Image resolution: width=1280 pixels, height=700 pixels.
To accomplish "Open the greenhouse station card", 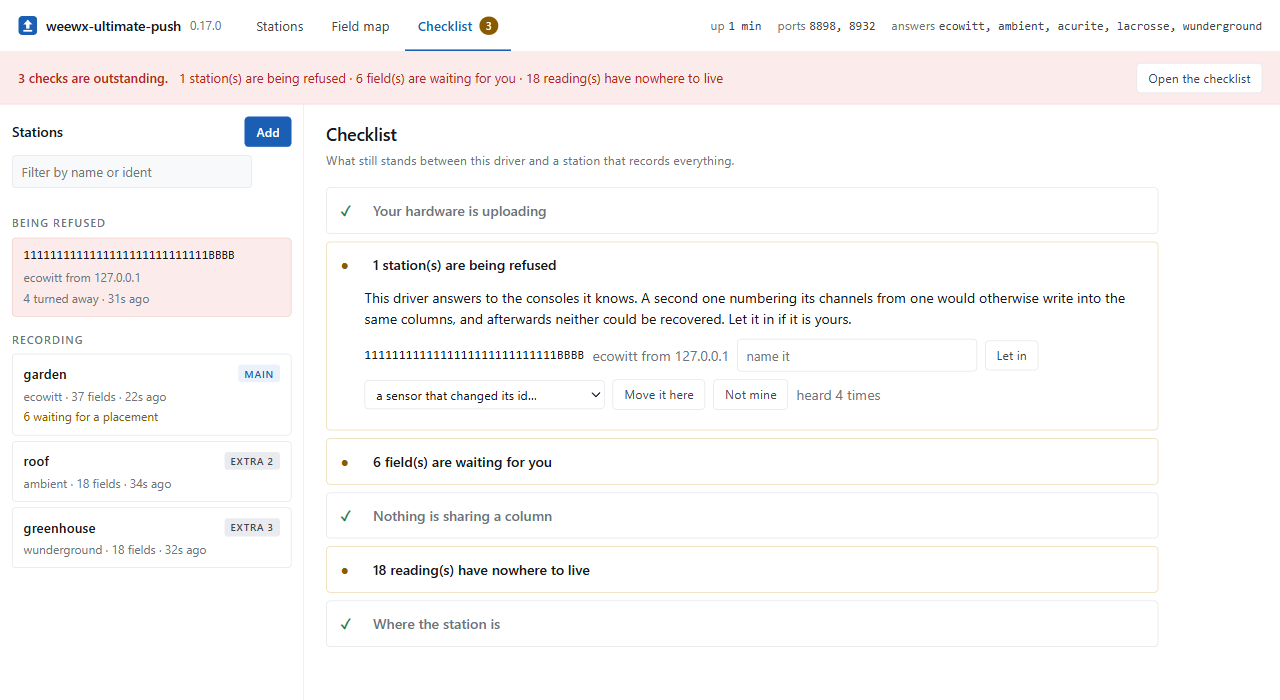I will pyautogui.click(x=152, y=538).
